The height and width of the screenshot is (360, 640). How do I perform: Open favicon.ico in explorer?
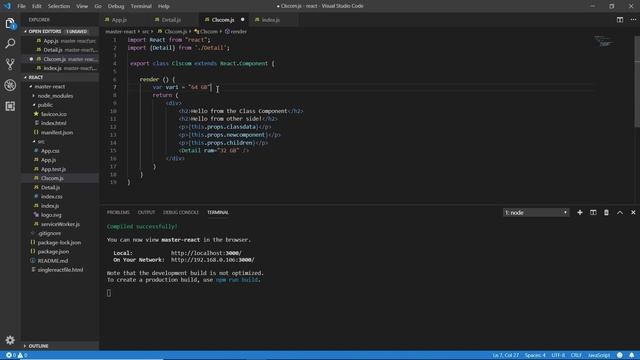coord(54,114)
